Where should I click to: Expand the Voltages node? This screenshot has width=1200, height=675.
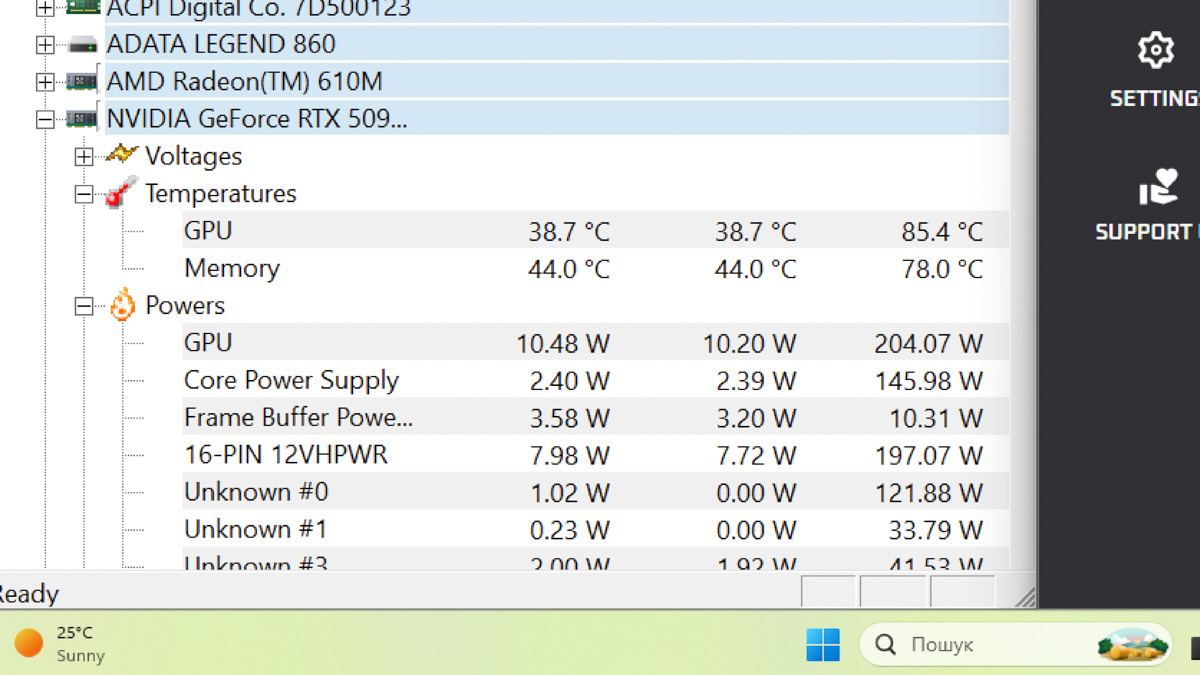(84, 156)
